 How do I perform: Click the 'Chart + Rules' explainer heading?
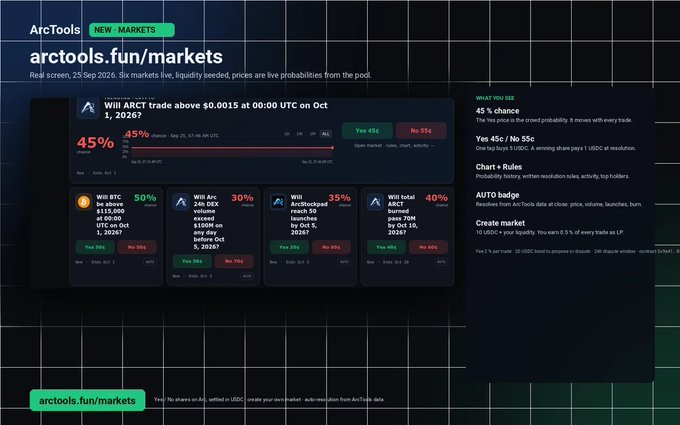[x=499, y=167]
